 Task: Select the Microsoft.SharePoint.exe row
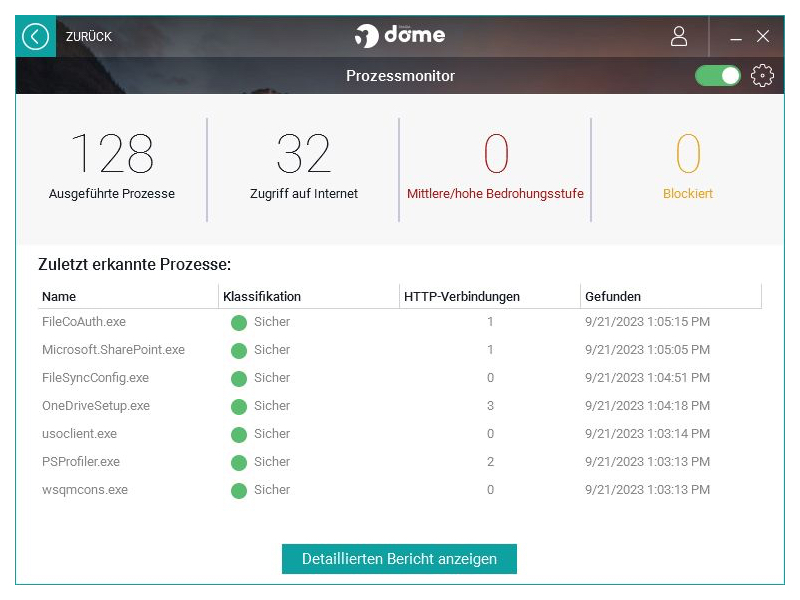point(399,350)
